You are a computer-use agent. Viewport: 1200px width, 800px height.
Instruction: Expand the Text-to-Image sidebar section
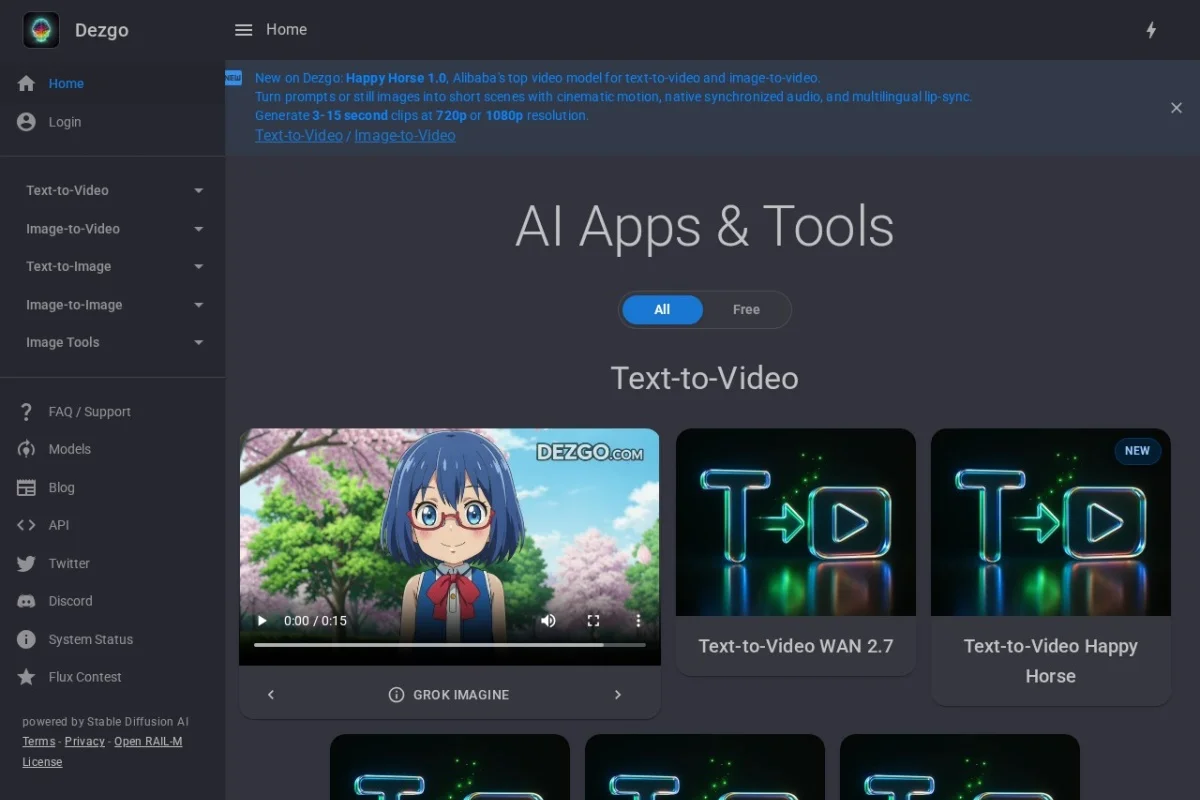tap(113, 267)
